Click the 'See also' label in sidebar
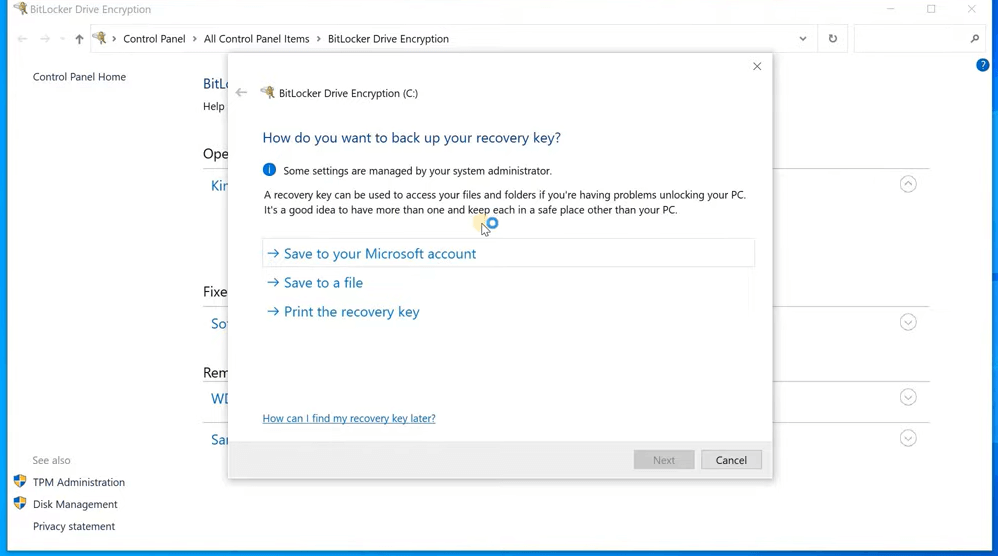 pos(52,461)
